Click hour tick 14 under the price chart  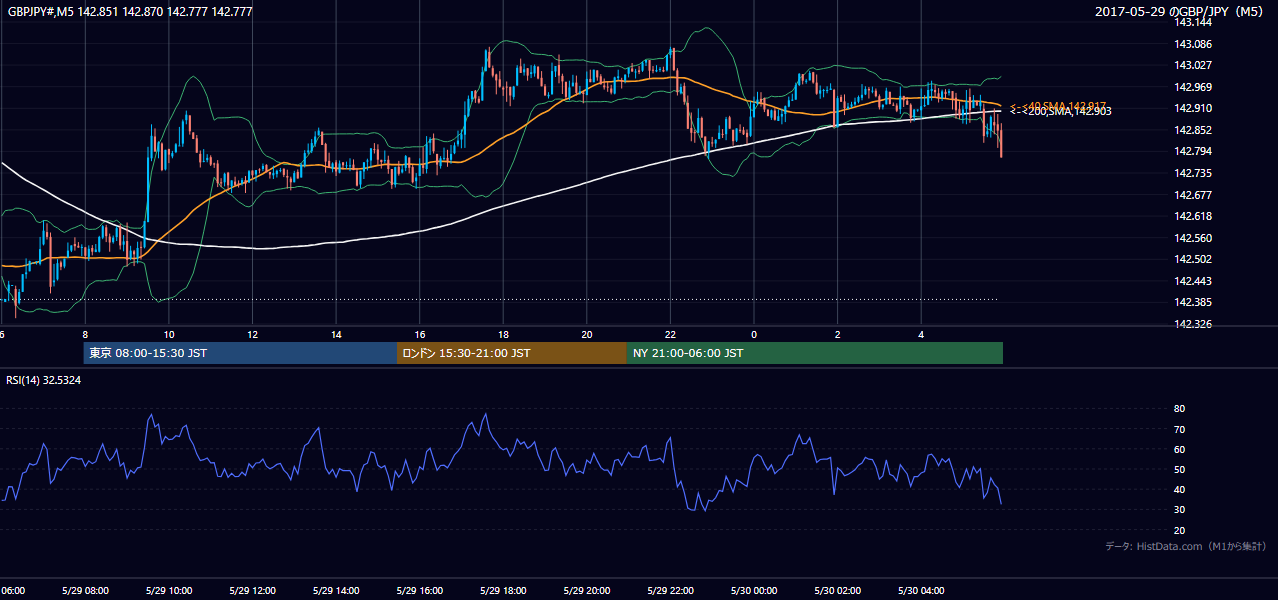click(337, 335)
